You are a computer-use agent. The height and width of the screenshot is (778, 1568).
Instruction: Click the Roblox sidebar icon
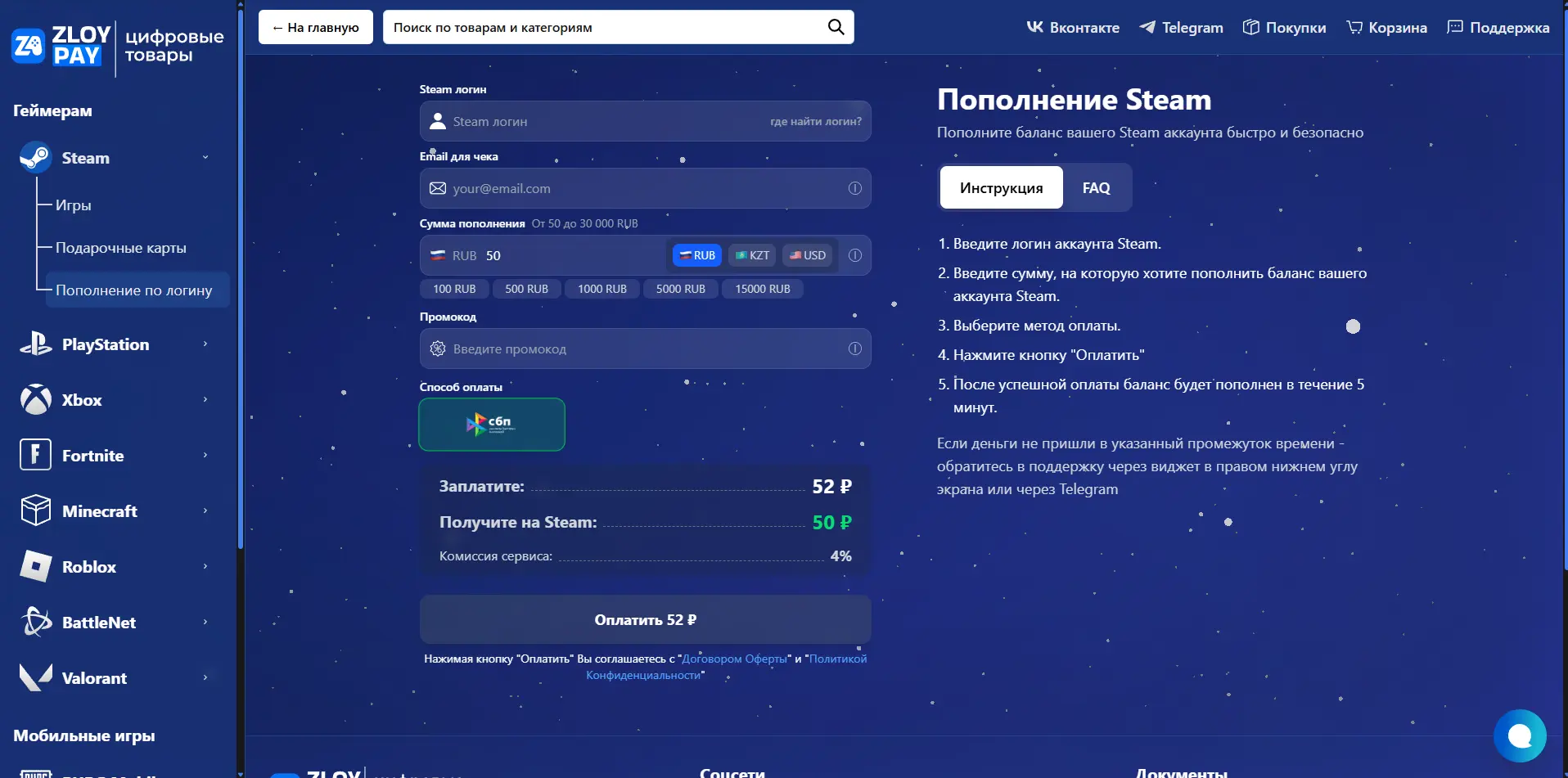pos(35,566)
